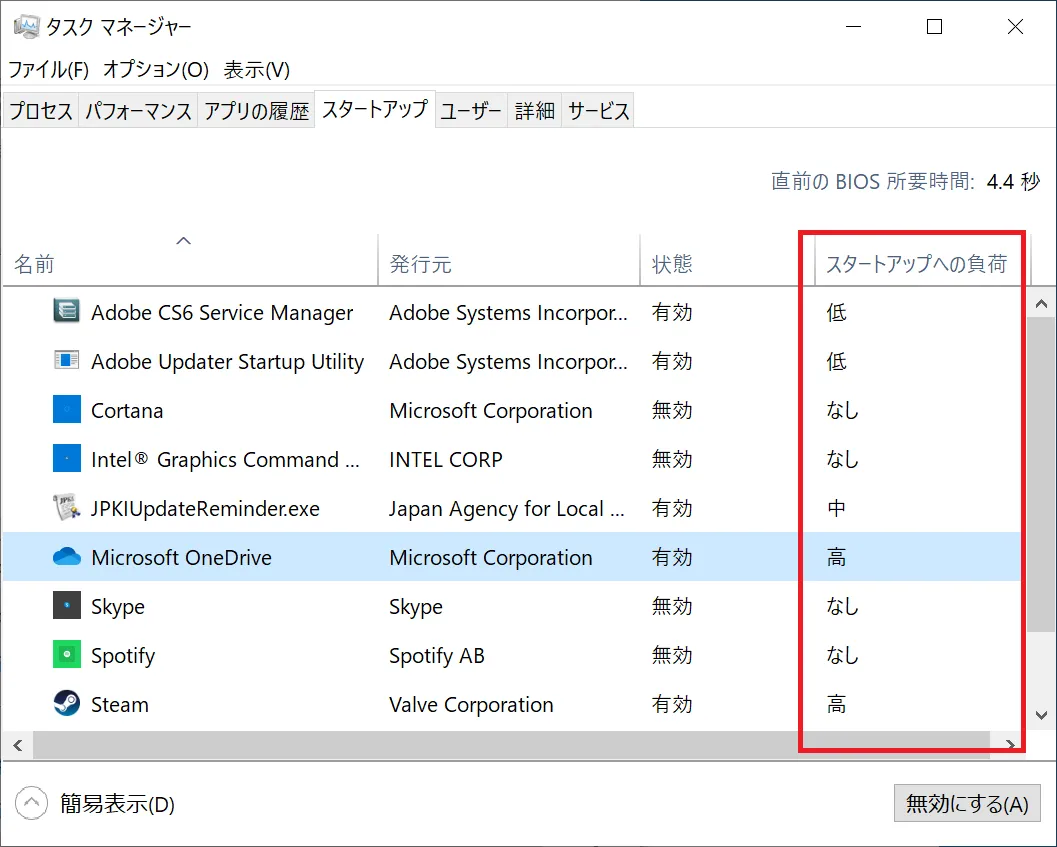Click the horizontal scrollbar left arrow
The height and width of the screenshot is (847, 1057).
click(18, 745)
